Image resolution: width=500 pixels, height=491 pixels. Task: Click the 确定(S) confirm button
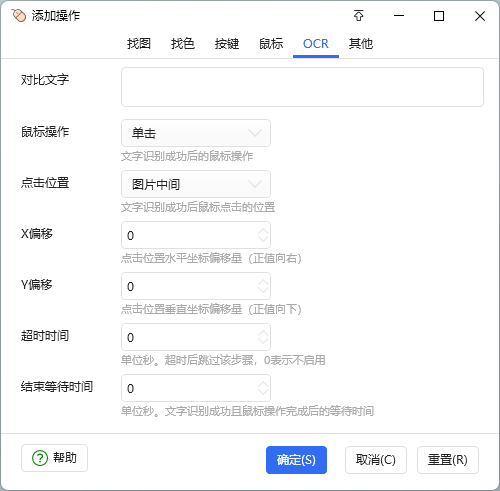point(296,460)
